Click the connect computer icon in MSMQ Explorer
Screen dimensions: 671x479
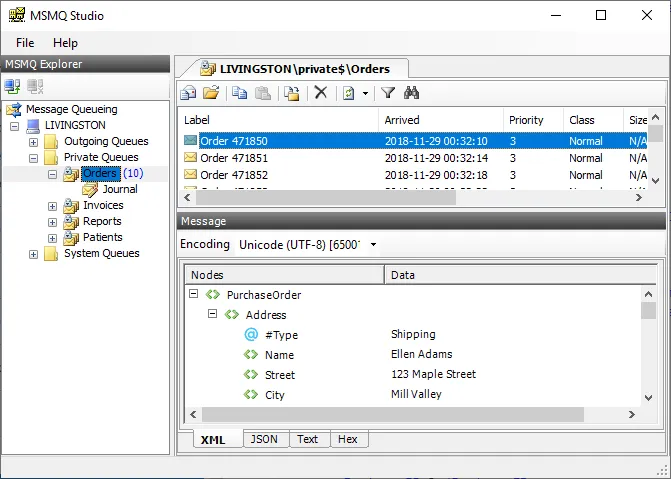point(12,86)
